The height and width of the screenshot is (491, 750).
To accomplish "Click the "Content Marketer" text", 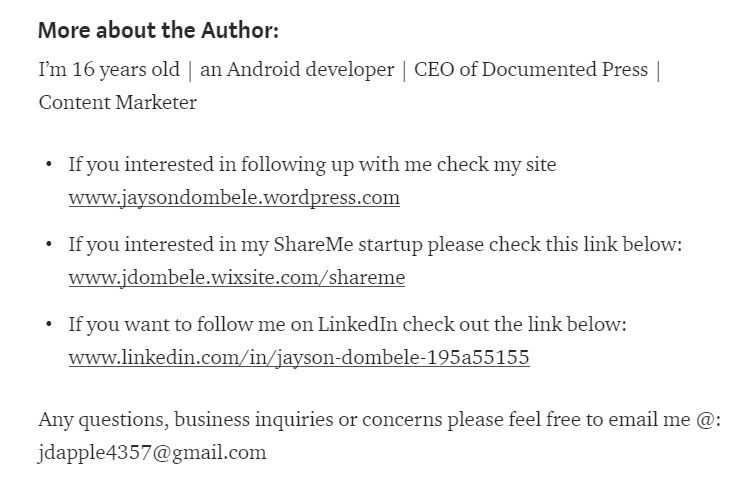I will [x=117, y=102].
